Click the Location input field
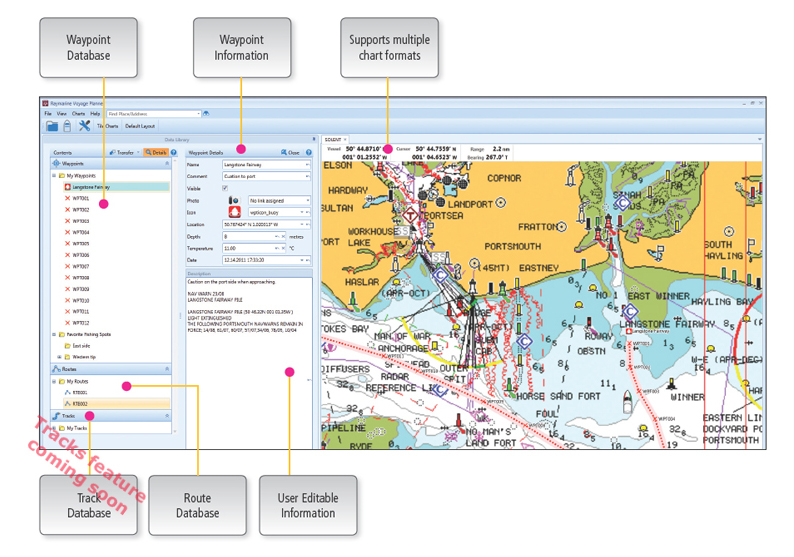794x557 pixels. coord(266,224)
